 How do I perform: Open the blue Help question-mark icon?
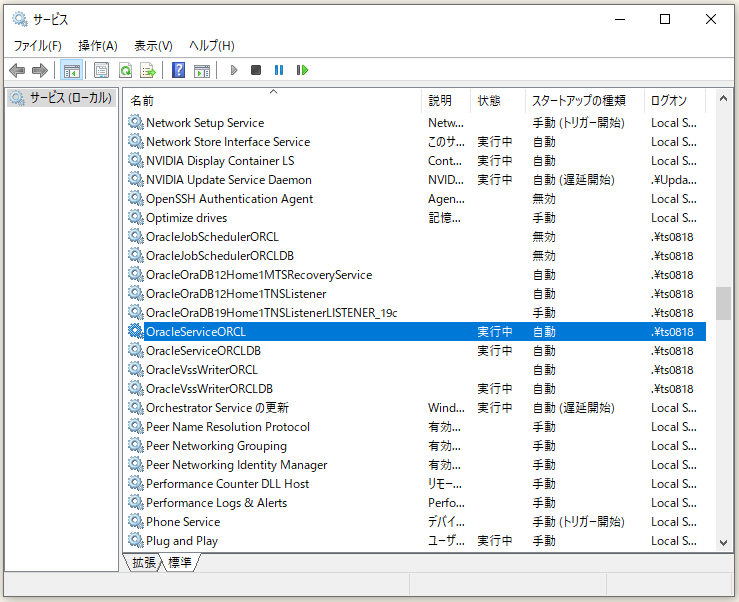tap(179, 71)
